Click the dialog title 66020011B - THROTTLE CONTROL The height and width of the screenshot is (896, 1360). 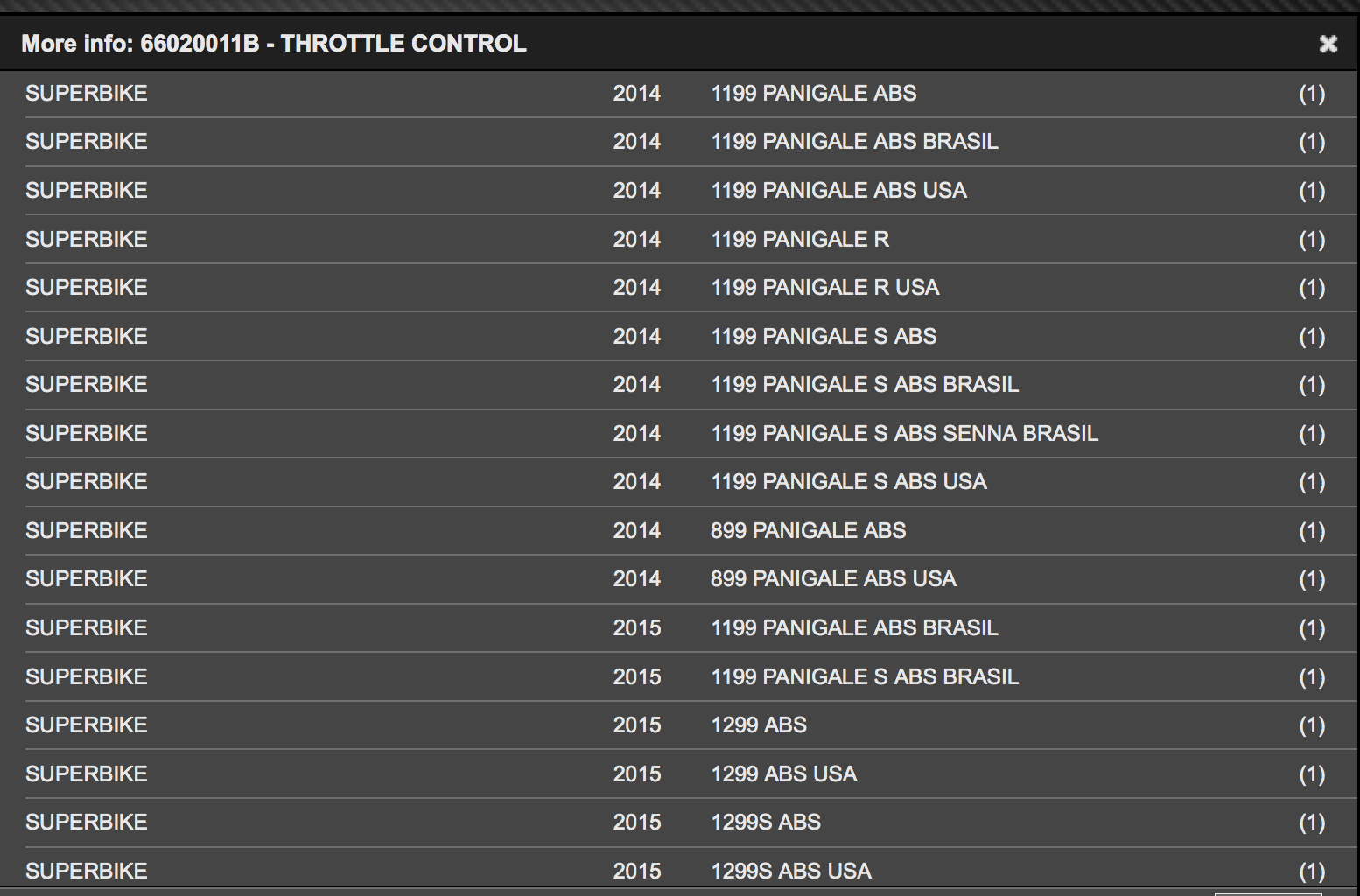click(x=333, y=44)
